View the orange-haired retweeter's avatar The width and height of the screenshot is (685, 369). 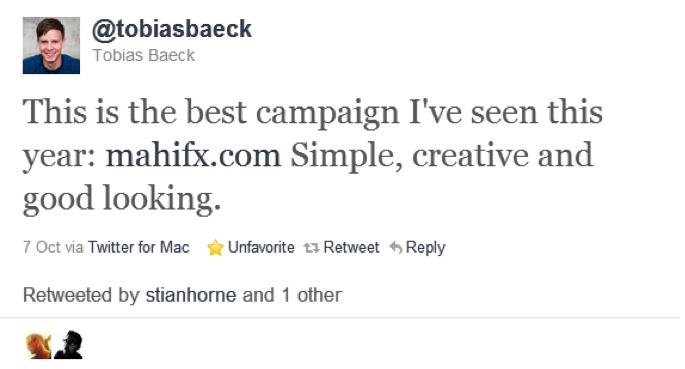pos(38,345)
